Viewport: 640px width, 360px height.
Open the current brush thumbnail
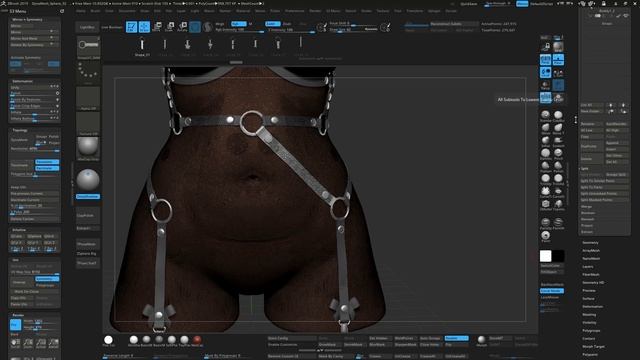point(88,47)
